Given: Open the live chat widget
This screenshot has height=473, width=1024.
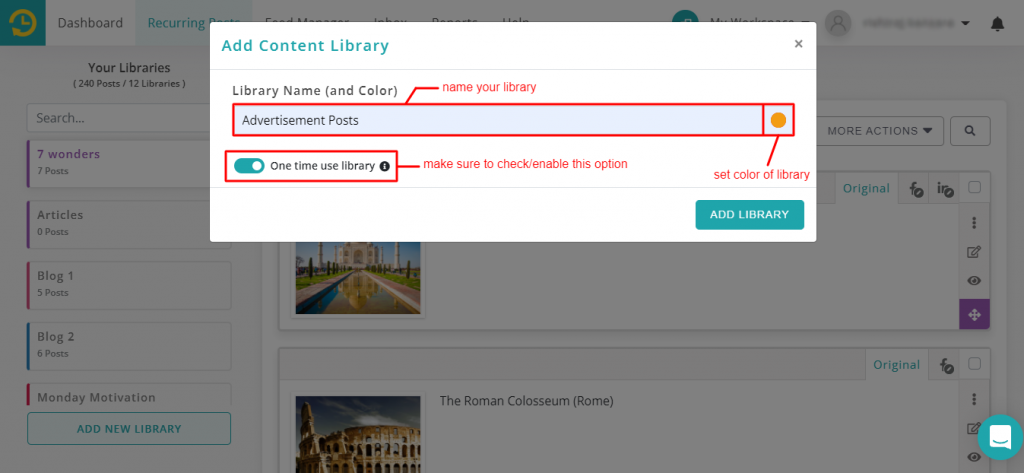Looking at the screenshot, I should 998,437.
